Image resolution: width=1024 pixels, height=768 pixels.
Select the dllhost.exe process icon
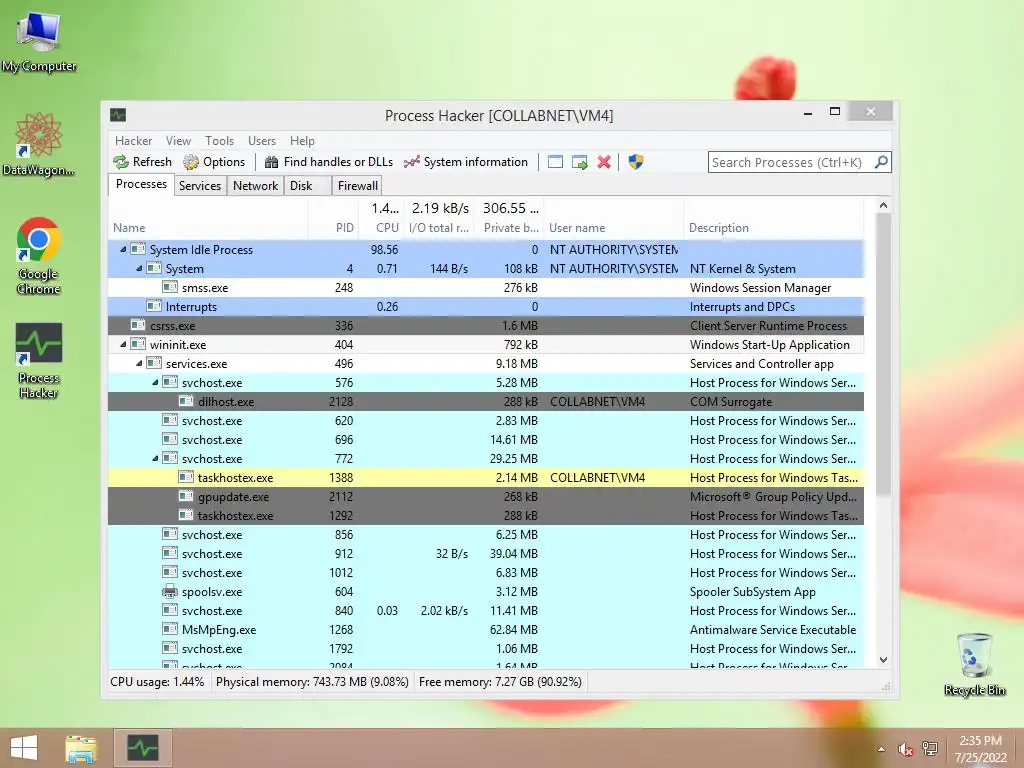click(186, 401)
